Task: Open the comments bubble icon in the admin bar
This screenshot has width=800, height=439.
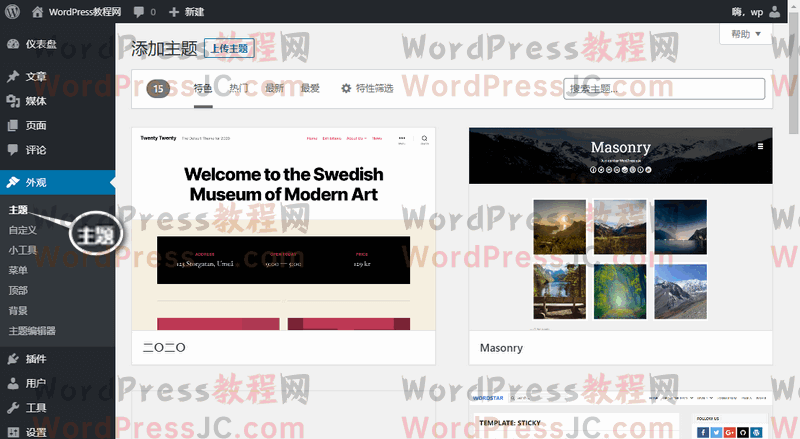Action: pyautogui.click(x=139, y=12)
